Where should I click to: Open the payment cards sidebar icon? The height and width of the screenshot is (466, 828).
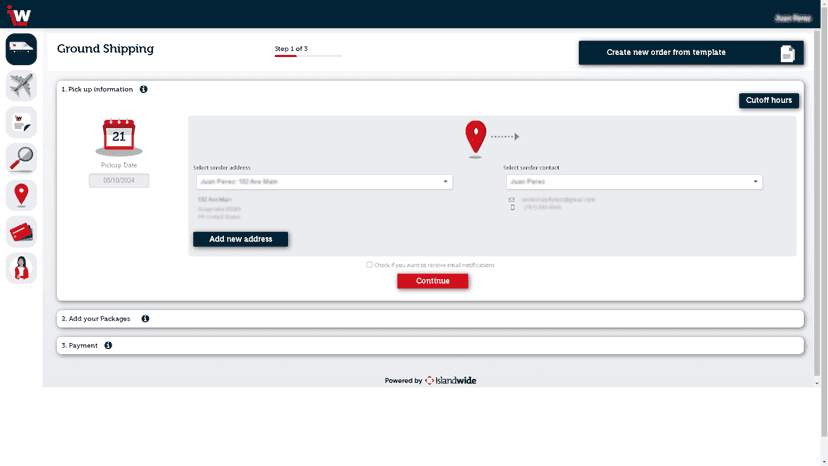pos(21,231)
